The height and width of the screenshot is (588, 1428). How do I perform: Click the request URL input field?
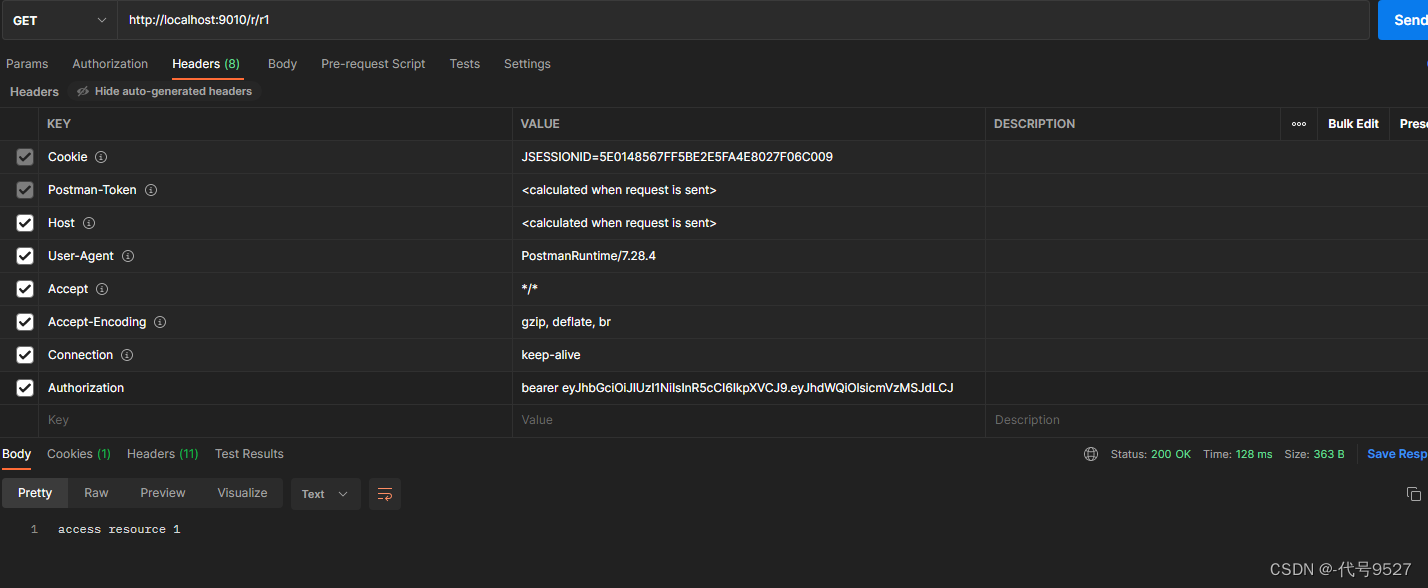(x=740, y=20)
